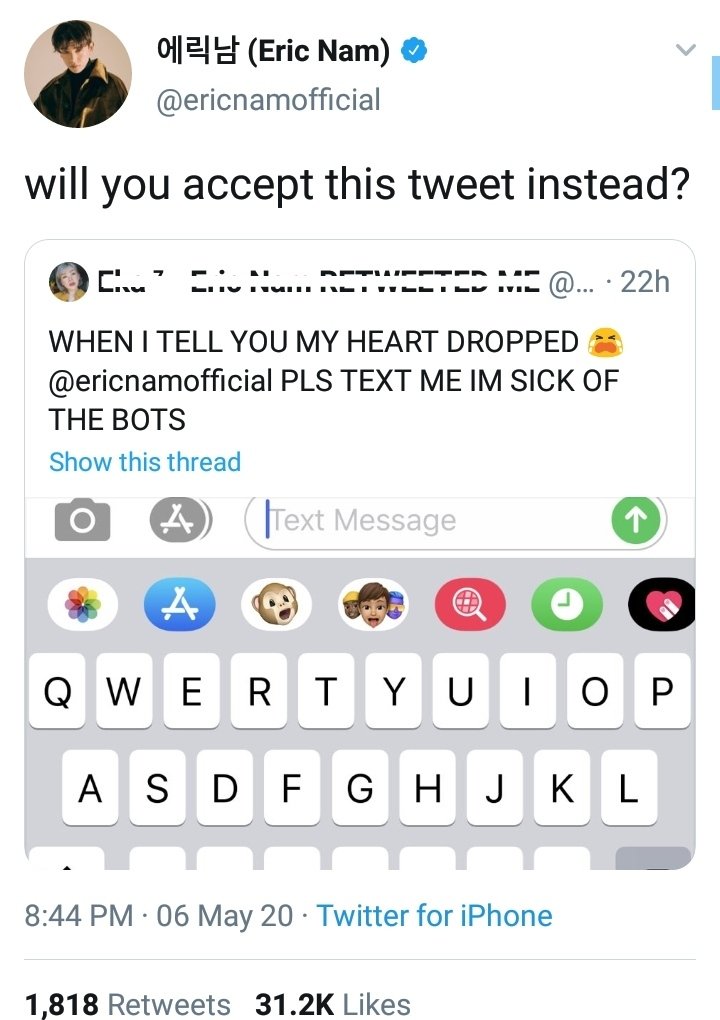This screenshot has width=720, height=1020.
Task: Open the monkey Animoji icon
Action: 276,605
